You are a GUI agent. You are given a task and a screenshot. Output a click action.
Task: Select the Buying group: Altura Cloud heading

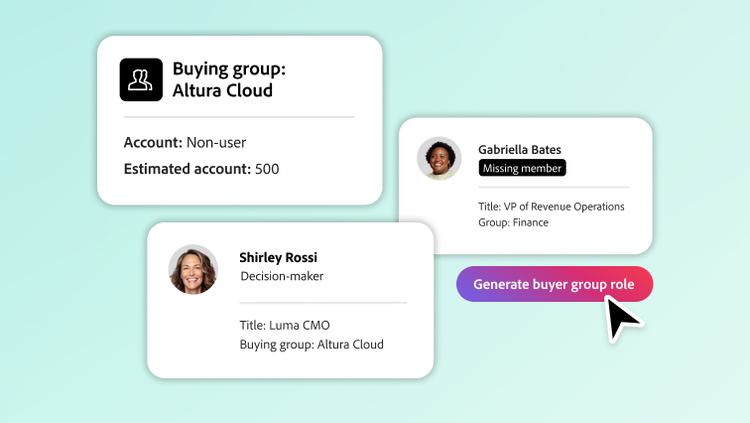(x=229, y=79)
